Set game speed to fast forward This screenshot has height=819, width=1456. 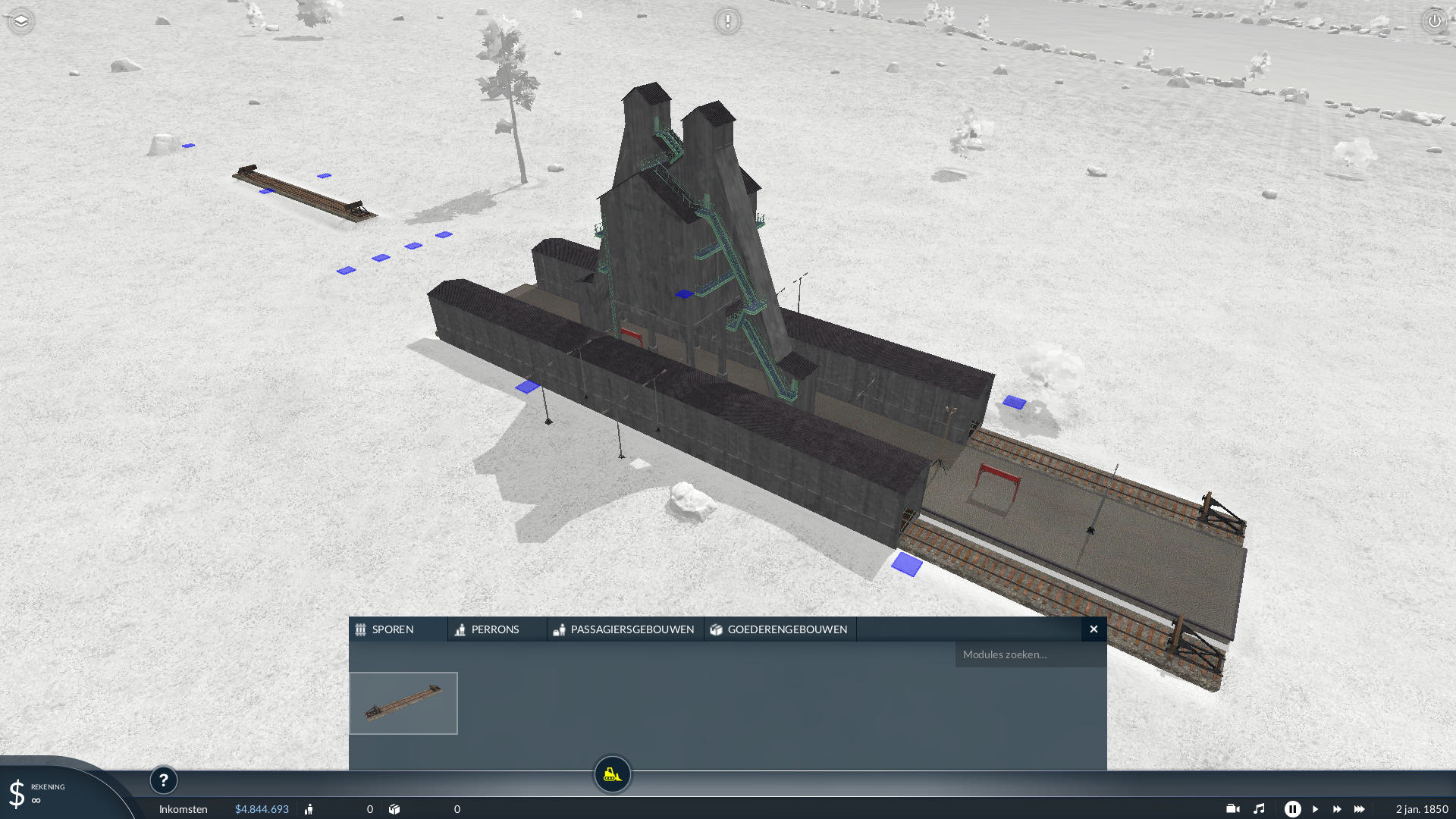1338,809
